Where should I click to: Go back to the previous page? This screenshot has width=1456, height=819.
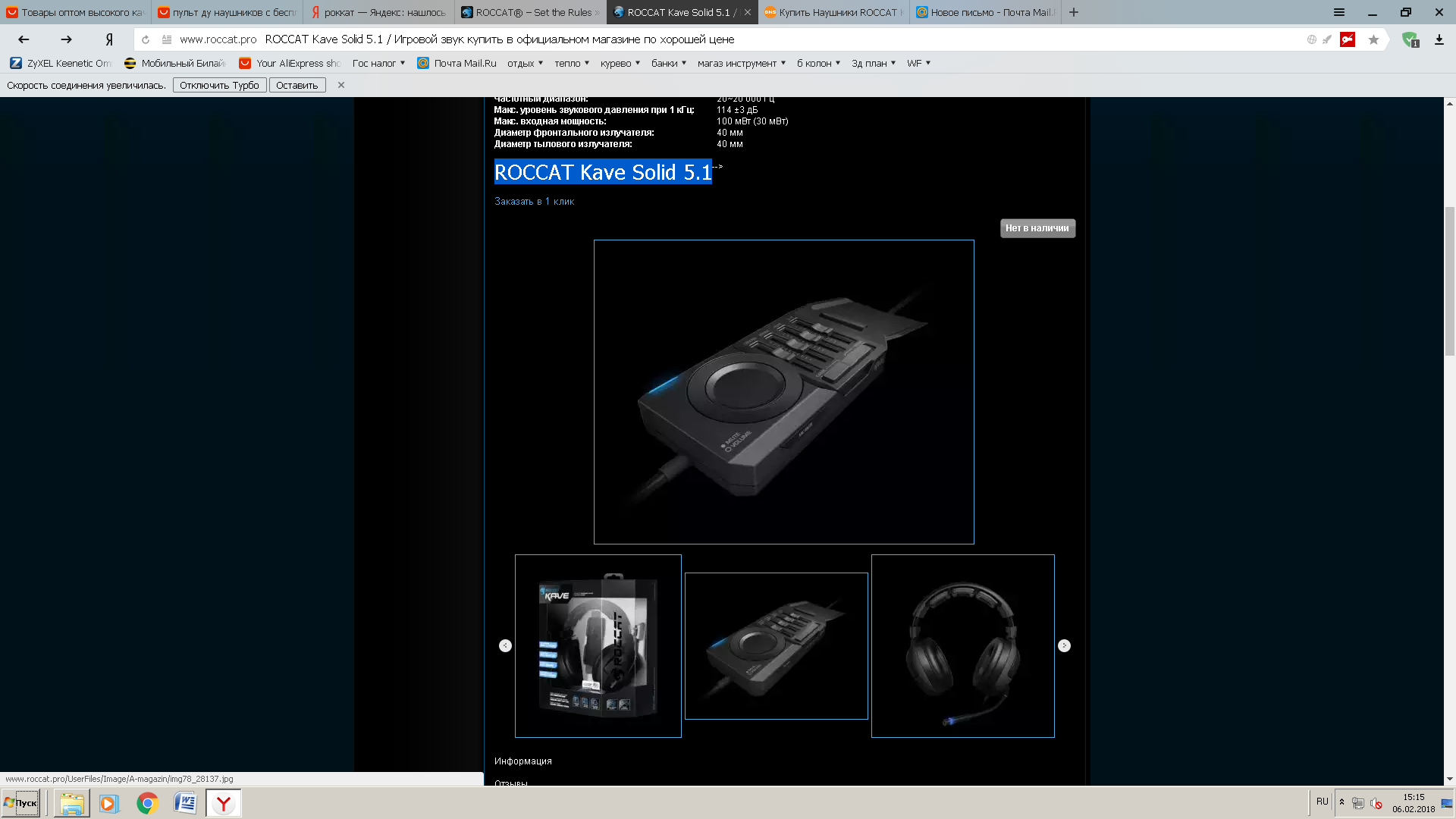(24, 39)
